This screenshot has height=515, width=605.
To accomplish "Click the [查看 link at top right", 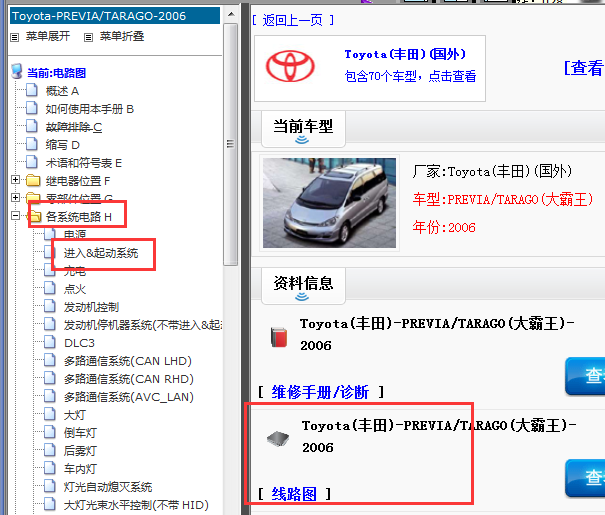I will pos(584,68).
